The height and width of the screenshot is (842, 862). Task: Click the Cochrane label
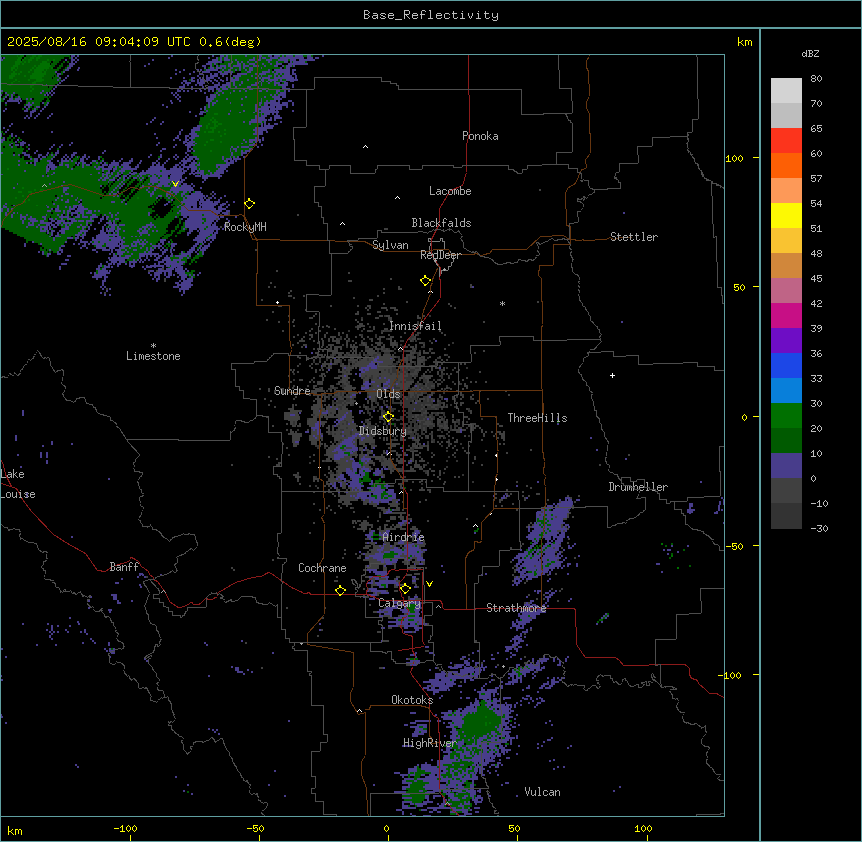(x=322, y=568)
